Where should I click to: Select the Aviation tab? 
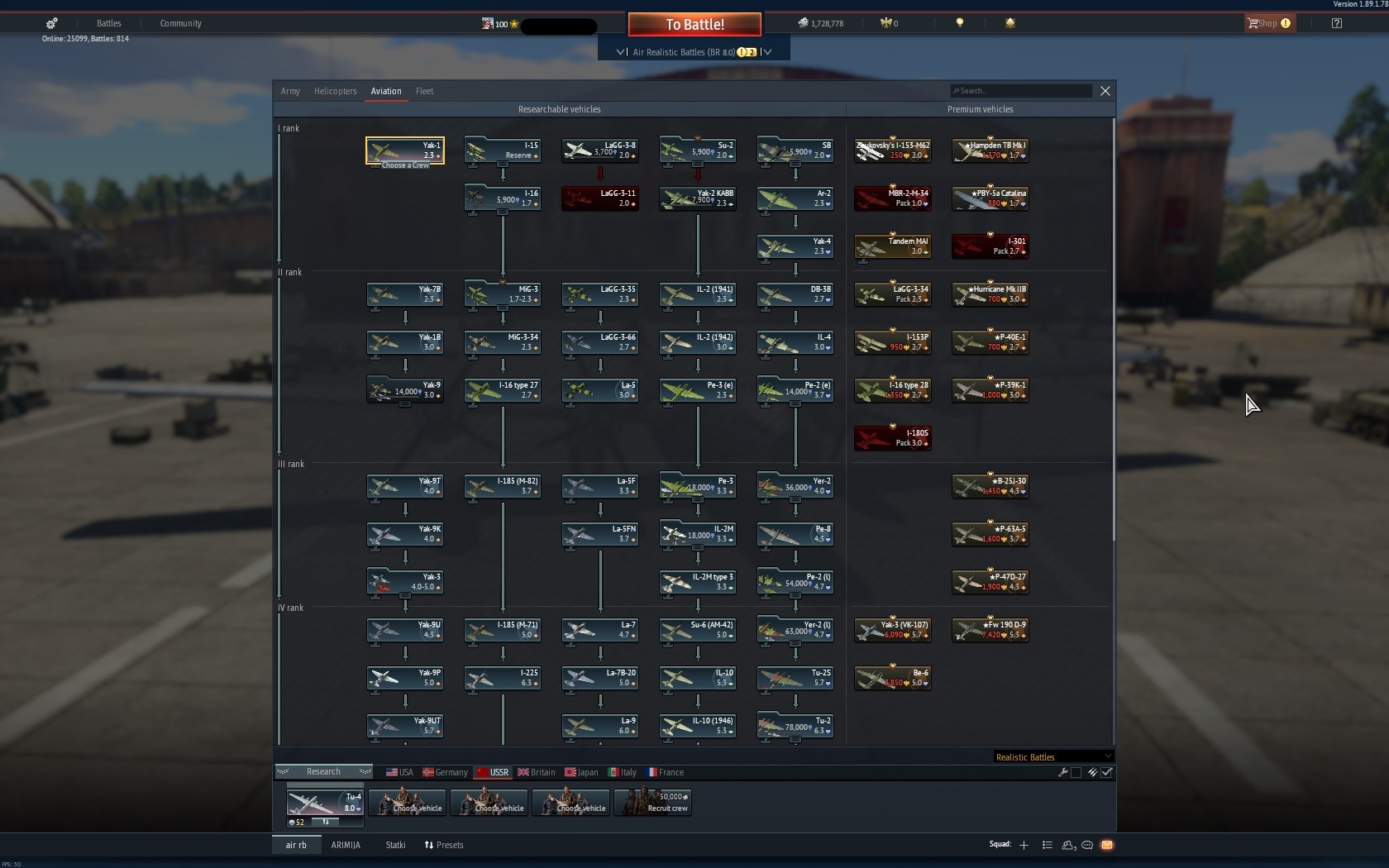[385, 91]
